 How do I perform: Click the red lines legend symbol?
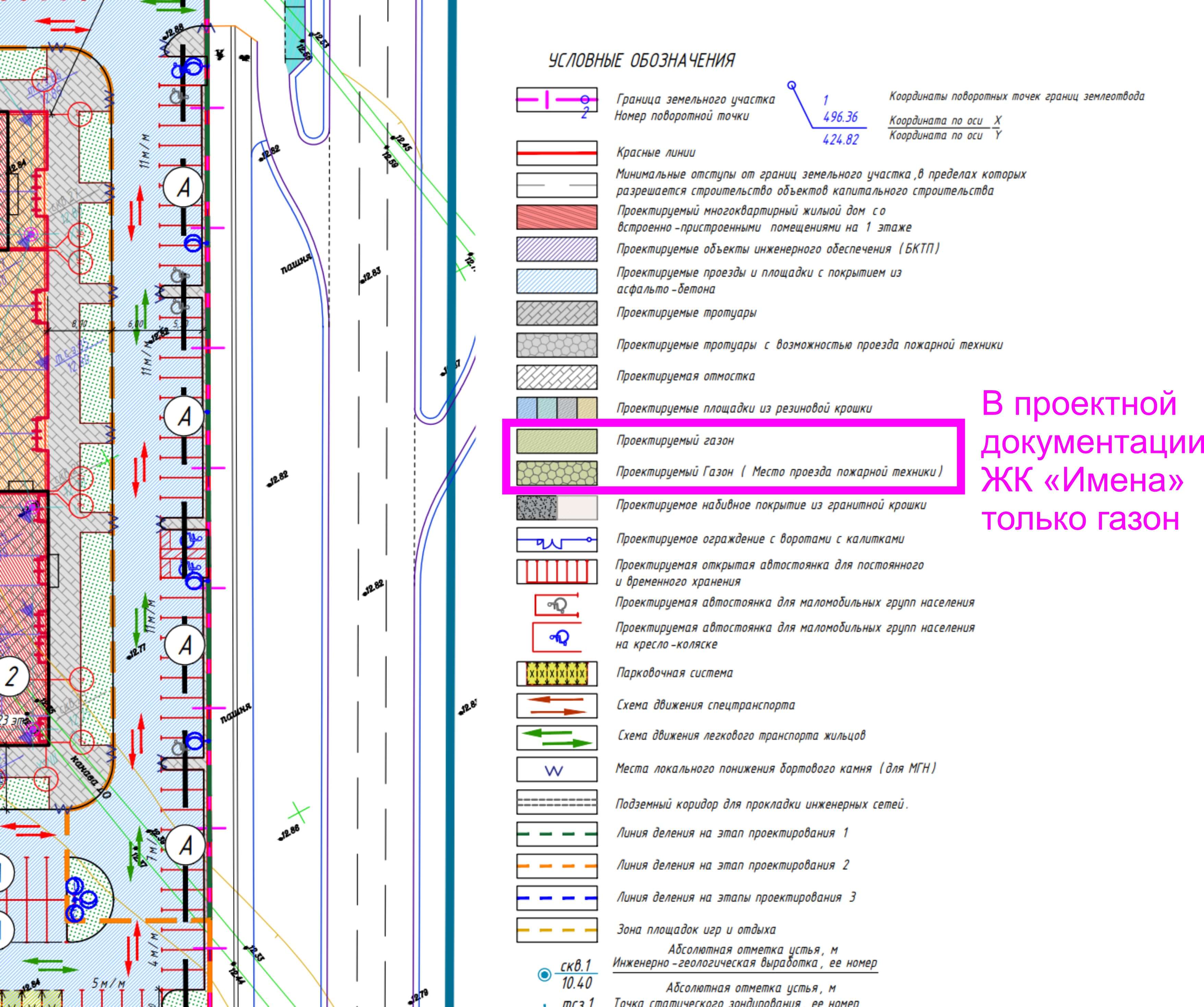click(557, 153)
